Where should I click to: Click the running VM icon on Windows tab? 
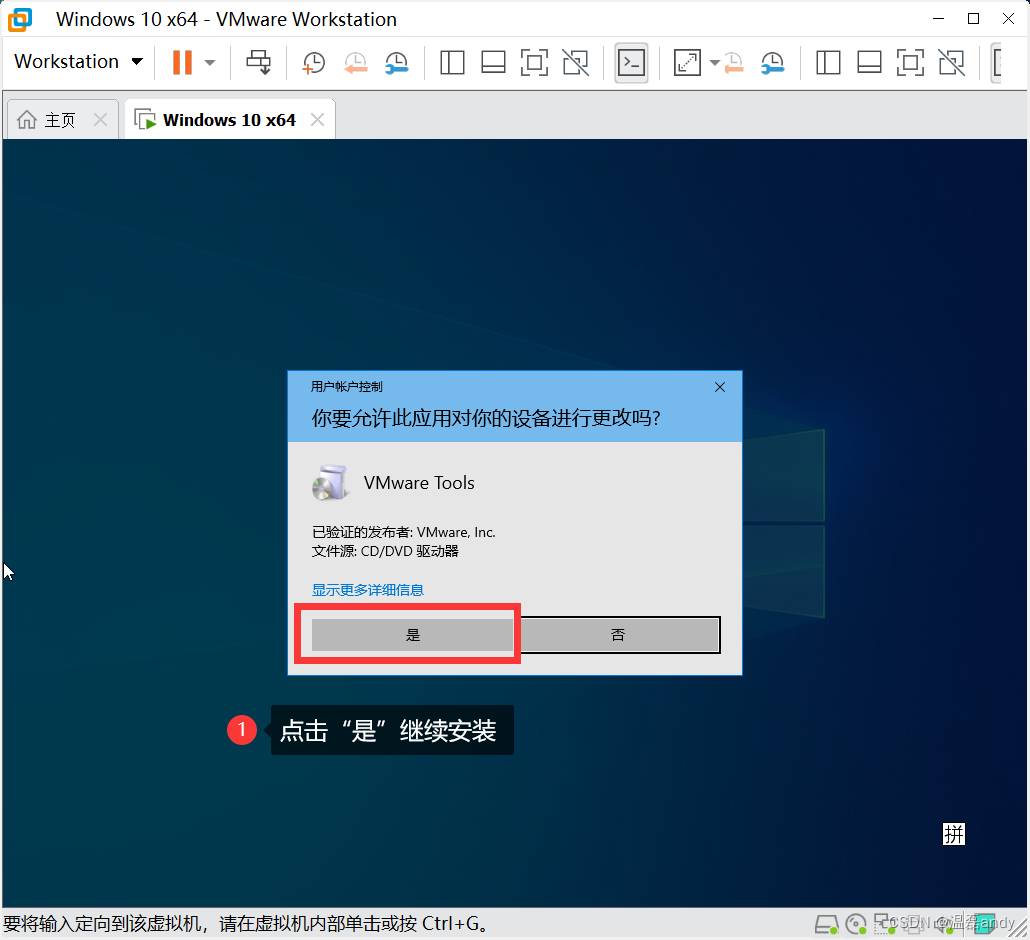point(145,120)
